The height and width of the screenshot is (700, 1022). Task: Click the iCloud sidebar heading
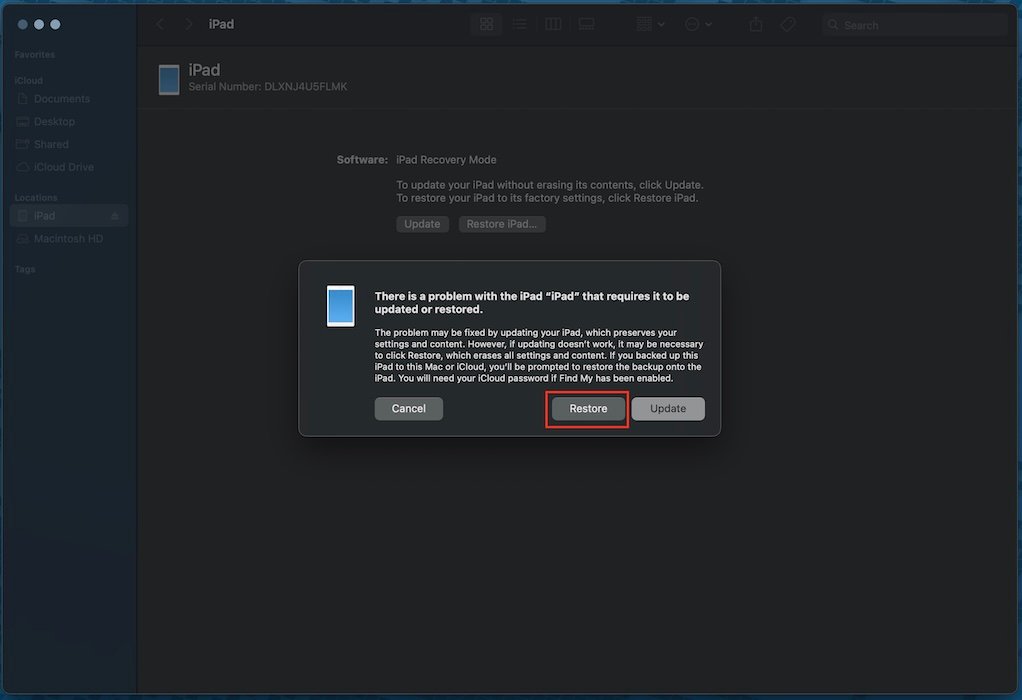click(29, 80)
